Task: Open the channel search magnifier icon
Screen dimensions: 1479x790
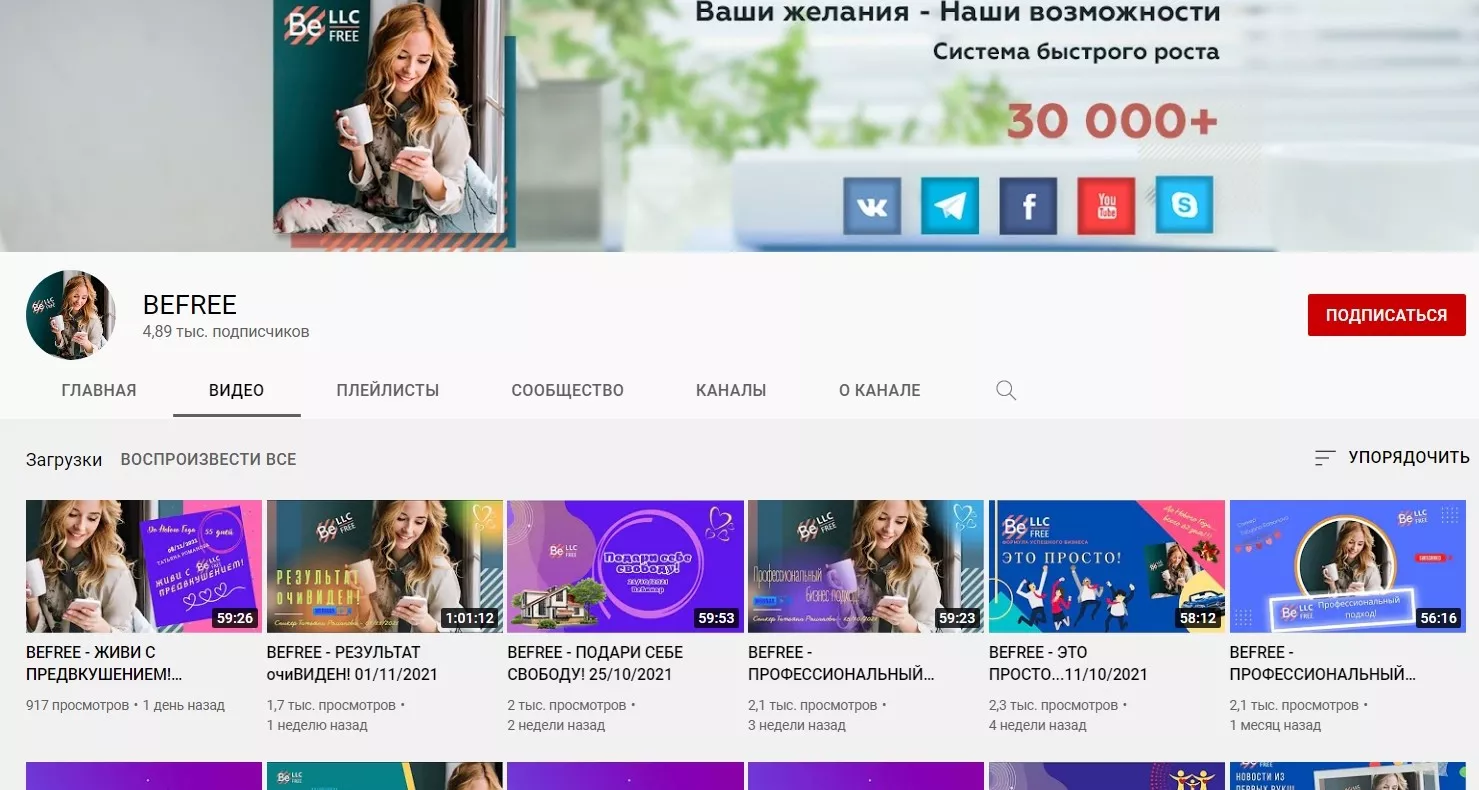Action: tap(1006, 390)
